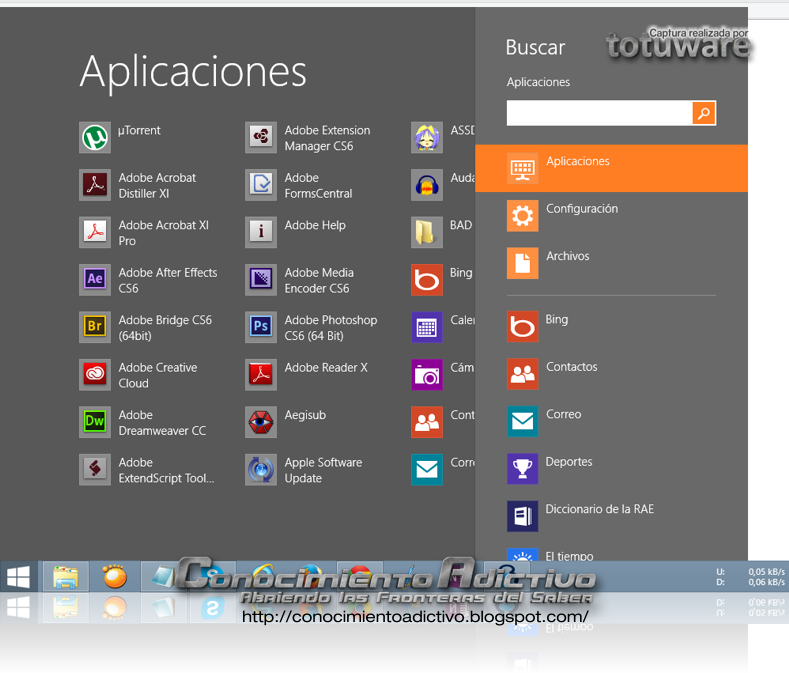
Task: Launch Adobe Acrobat Distiller XI icon
Action: (x=95, y=185)
